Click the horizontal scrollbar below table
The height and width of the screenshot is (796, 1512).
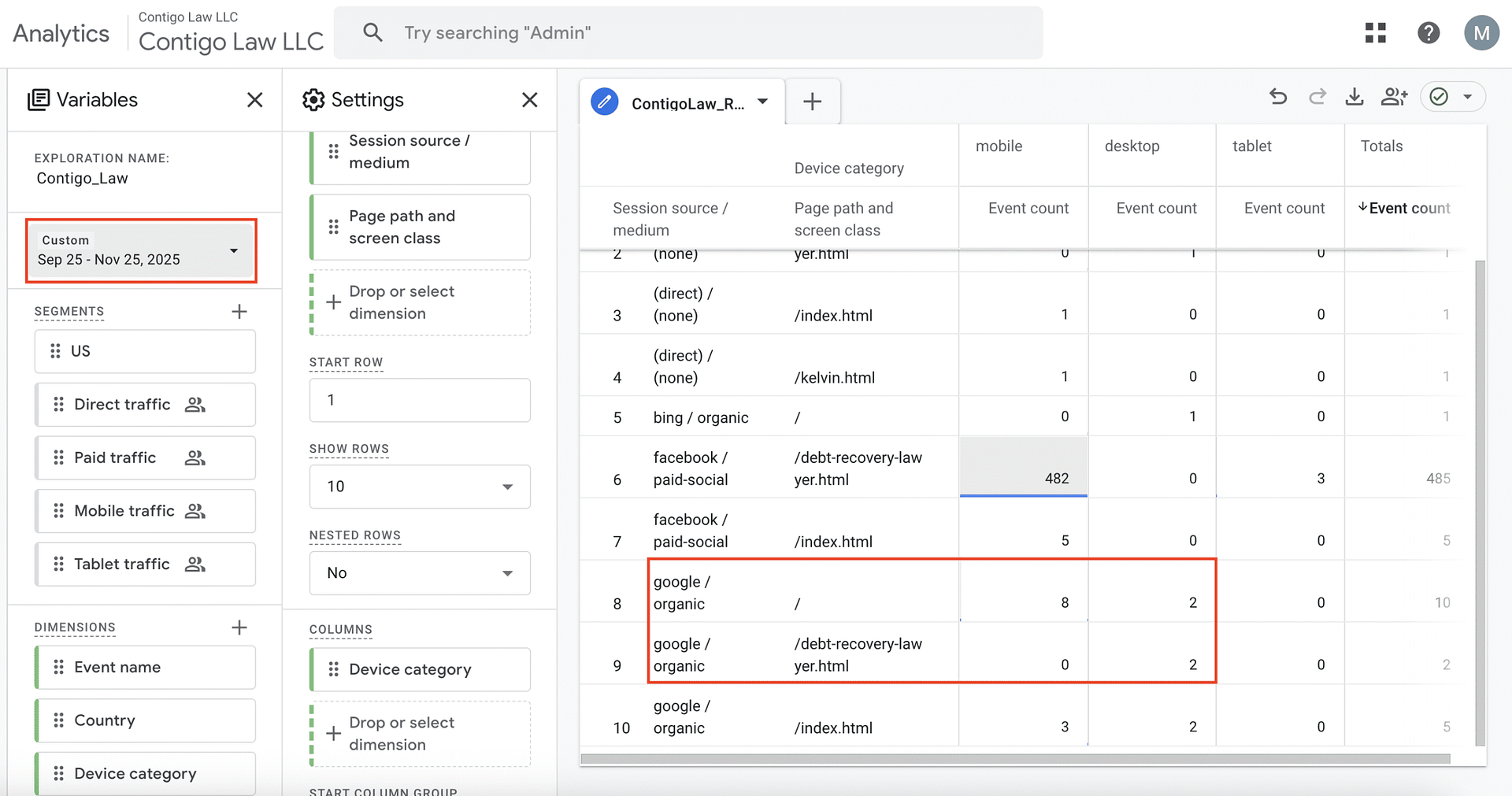[x=1014, y=759]
